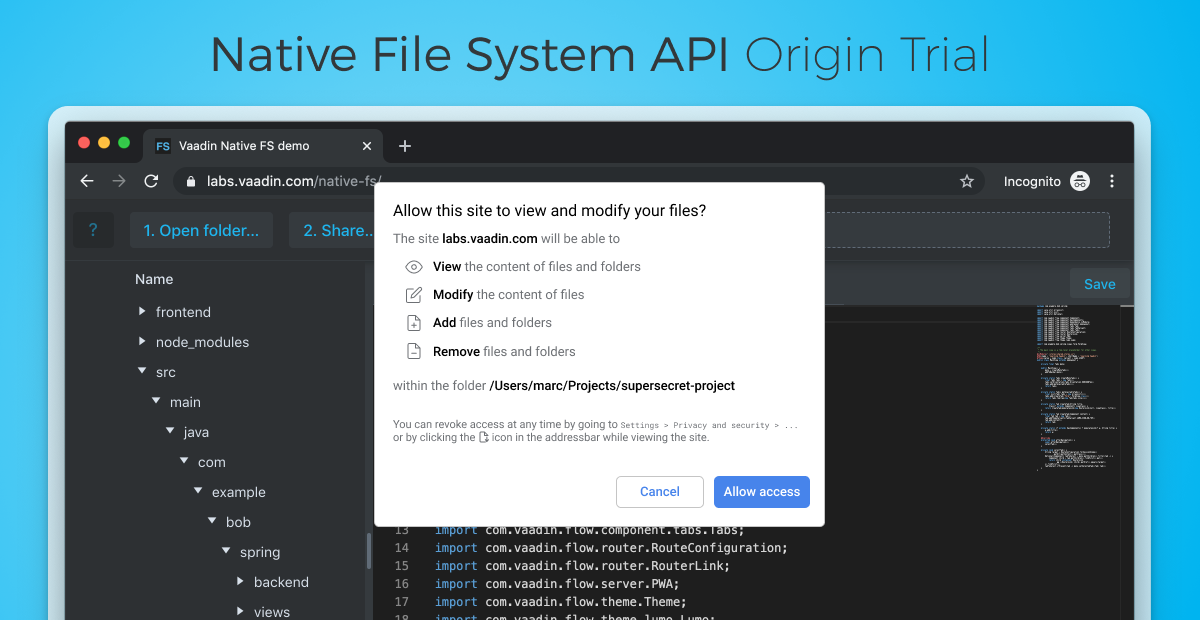Expand the backend folder arrow
1200x620 pixels.
click(240, 582)
